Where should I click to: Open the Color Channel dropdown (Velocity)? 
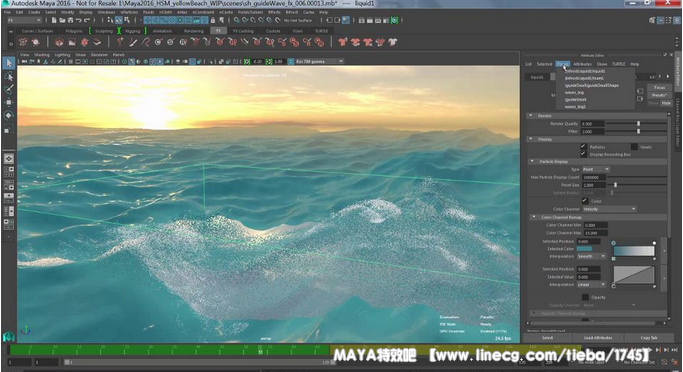click(609, 209)
